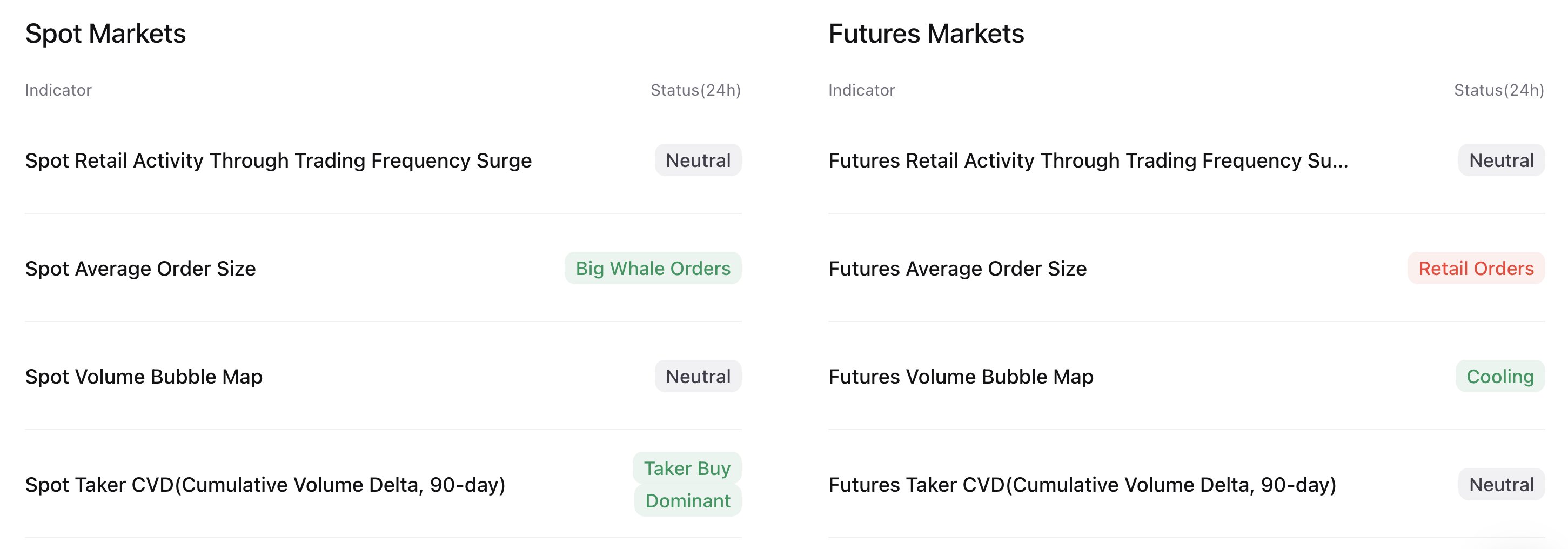Click Neutral badge for Spot Volume Bubble Map
Screen dimensions: 1568x549
click(x=698, y=377)
